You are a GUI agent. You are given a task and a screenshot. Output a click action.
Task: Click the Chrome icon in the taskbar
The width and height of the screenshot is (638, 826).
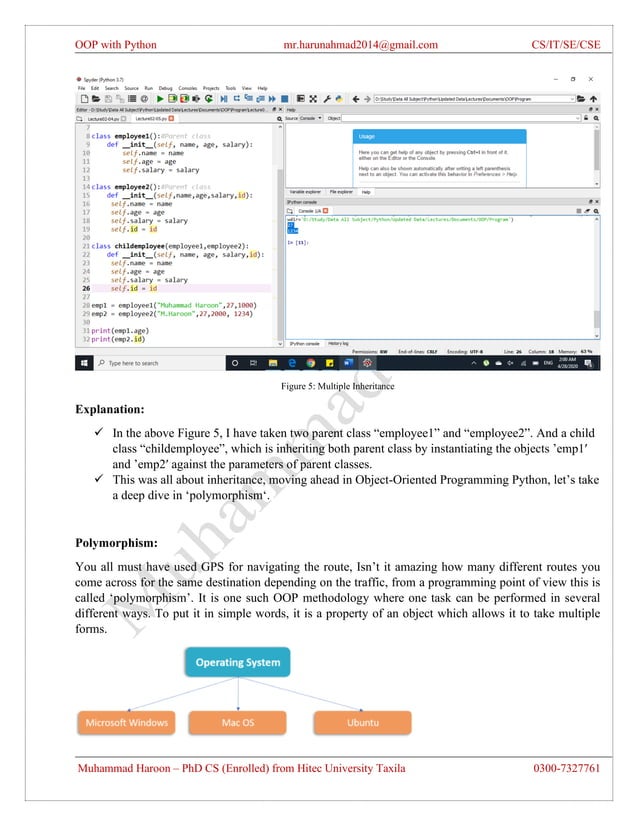tap(310, 363)
